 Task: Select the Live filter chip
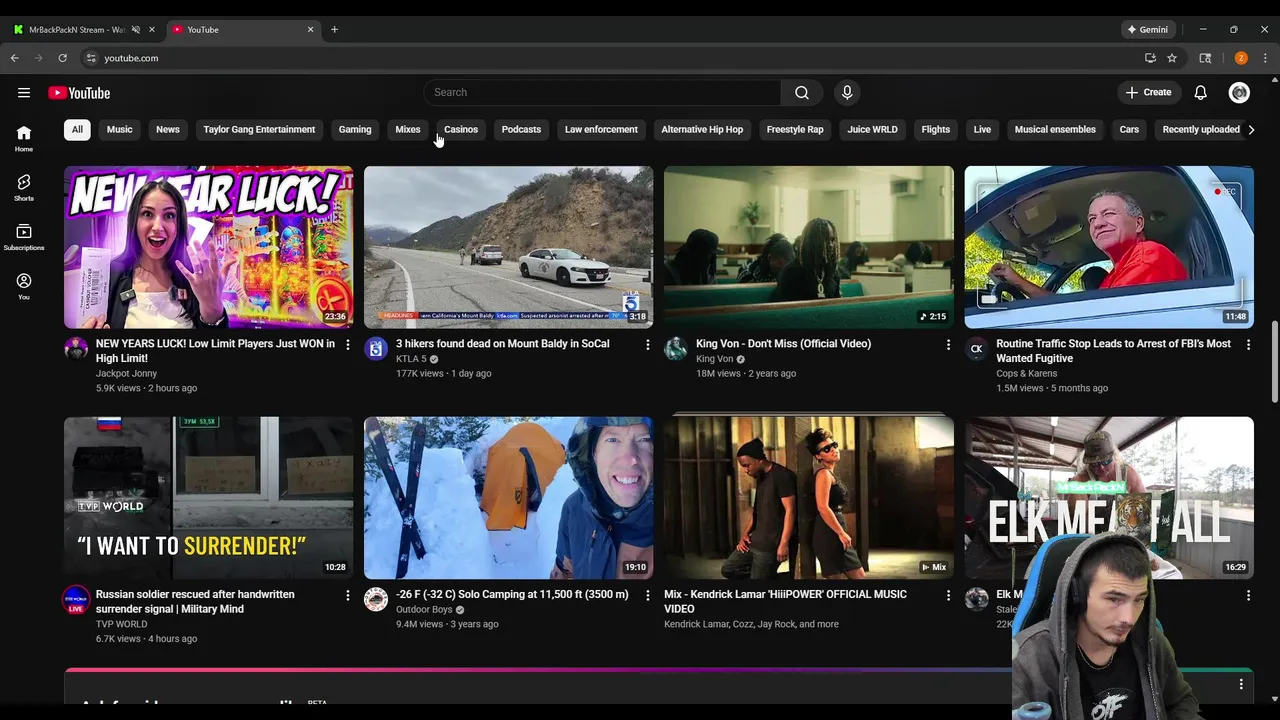(982, 129)
